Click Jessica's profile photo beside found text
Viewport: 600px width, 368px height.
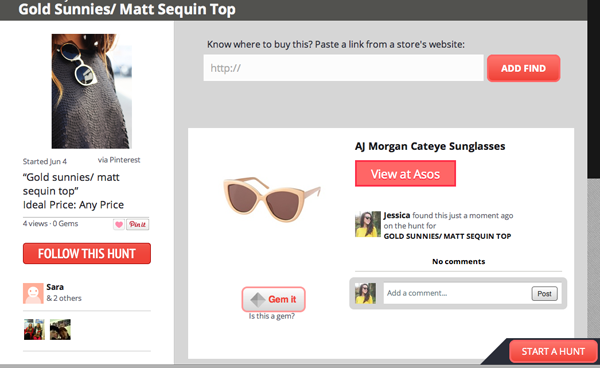tap(368, 224)
